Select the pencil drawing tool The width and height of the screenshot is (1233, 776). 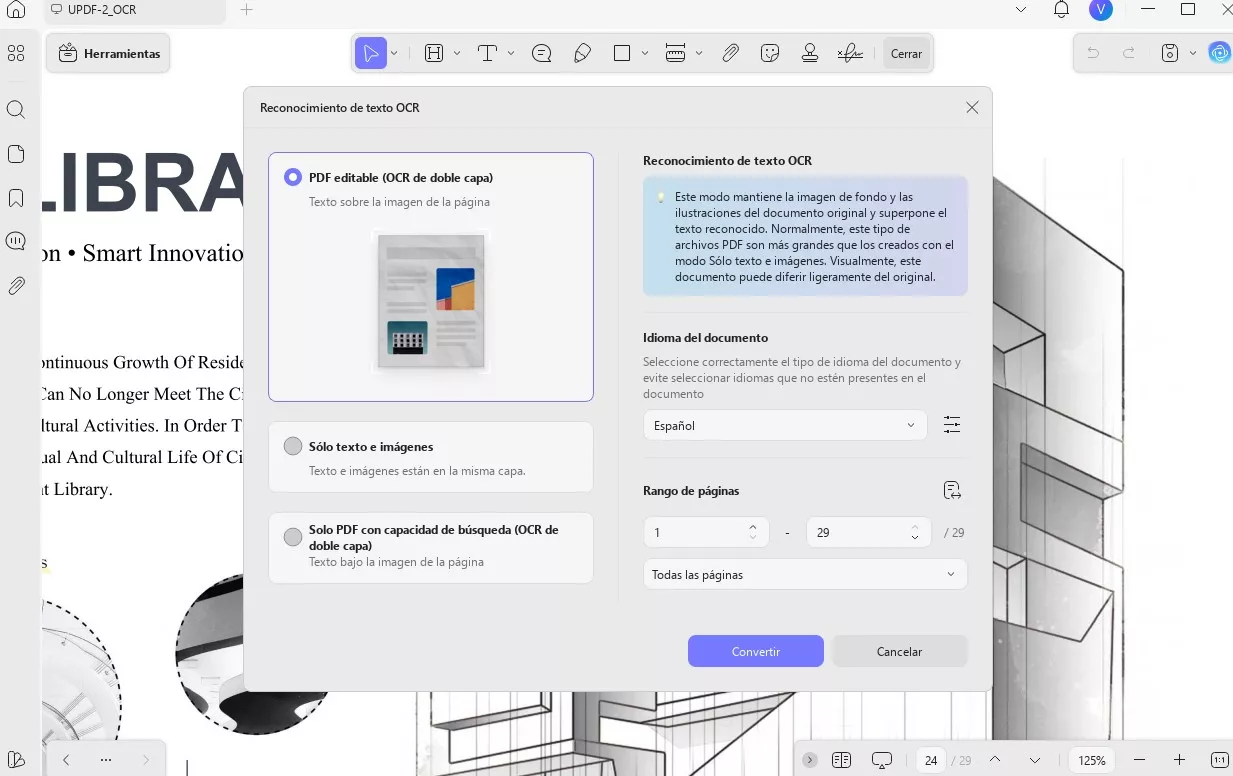582,54
